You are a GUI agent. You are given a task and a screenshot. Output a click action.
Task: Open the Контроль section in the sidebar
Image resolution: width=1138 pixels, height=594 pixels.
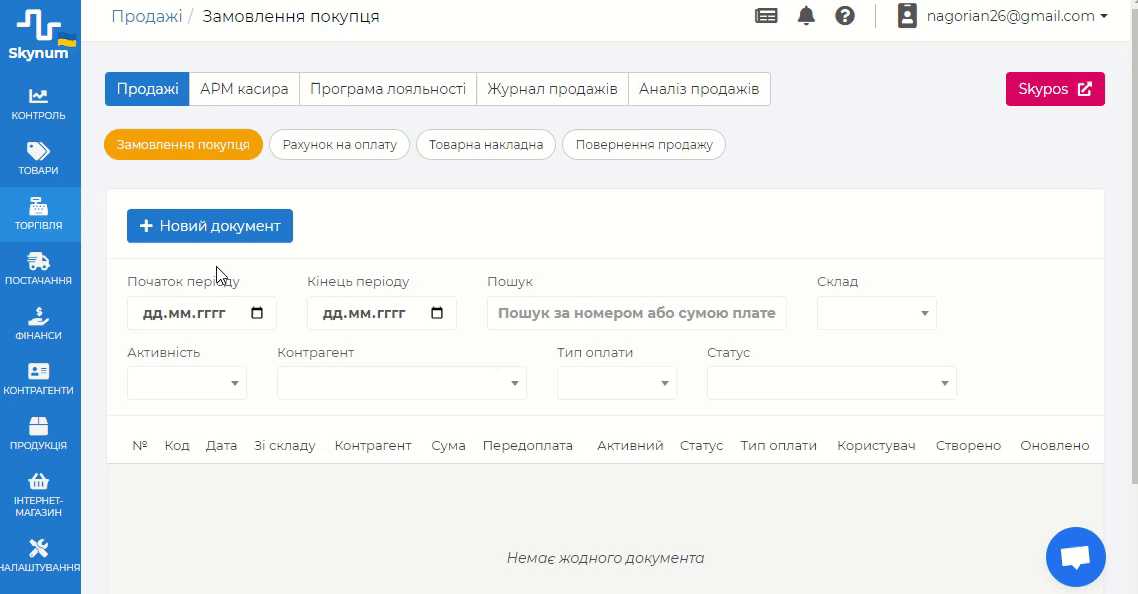click(39, 103)
